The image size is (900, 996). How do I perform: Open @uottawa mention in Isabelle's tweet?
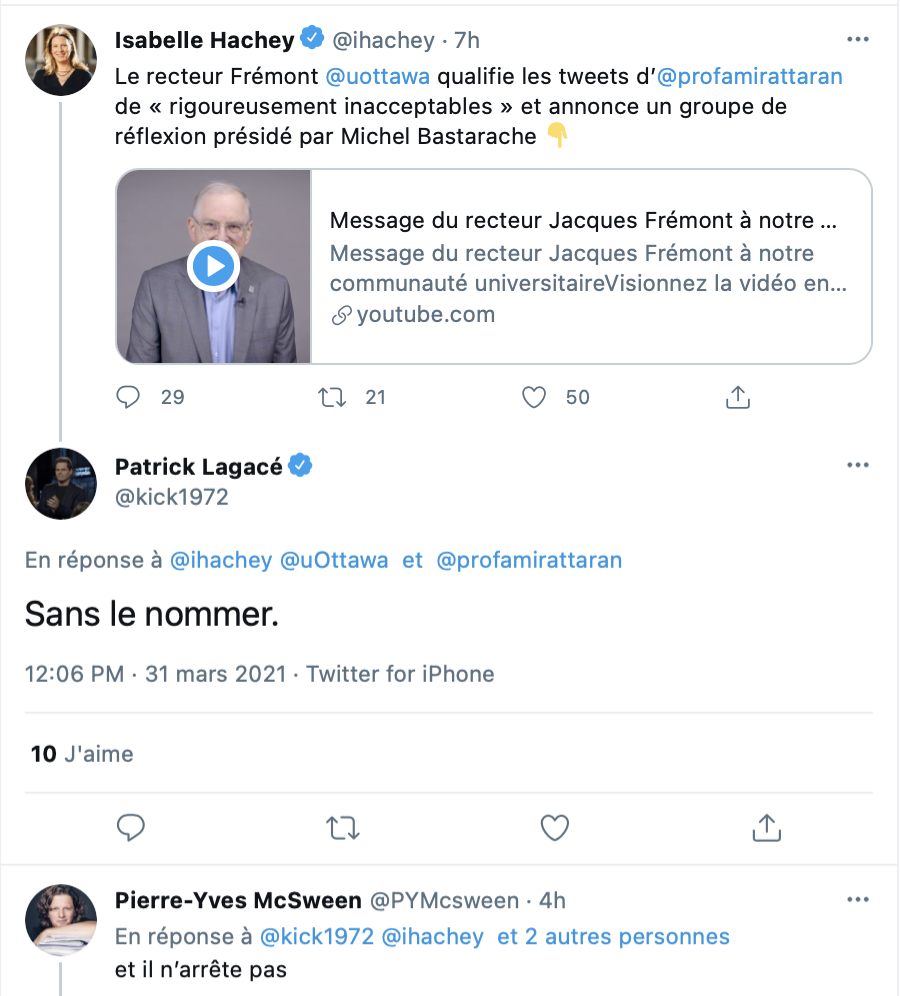coord(378,76)
